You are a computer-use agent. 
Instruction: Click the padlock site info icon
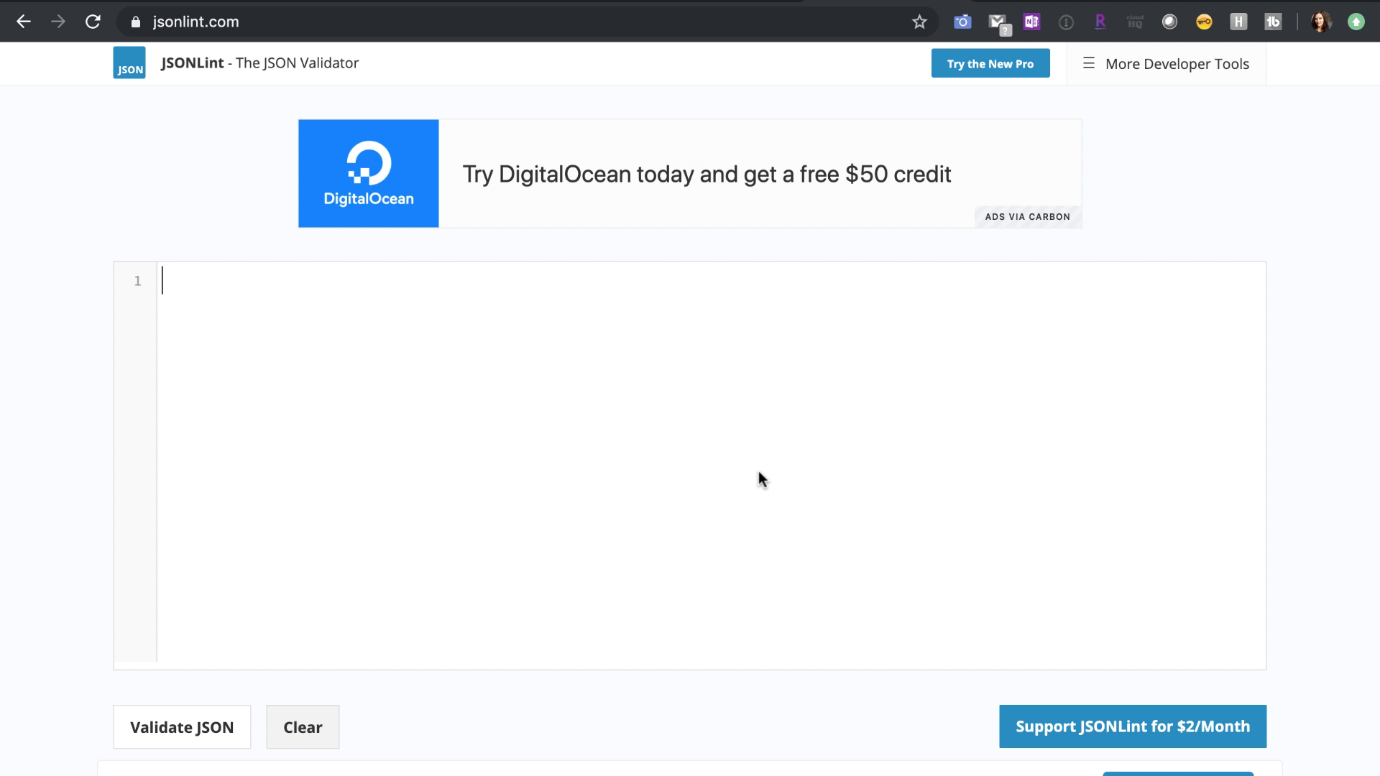(x=136, y=21)
